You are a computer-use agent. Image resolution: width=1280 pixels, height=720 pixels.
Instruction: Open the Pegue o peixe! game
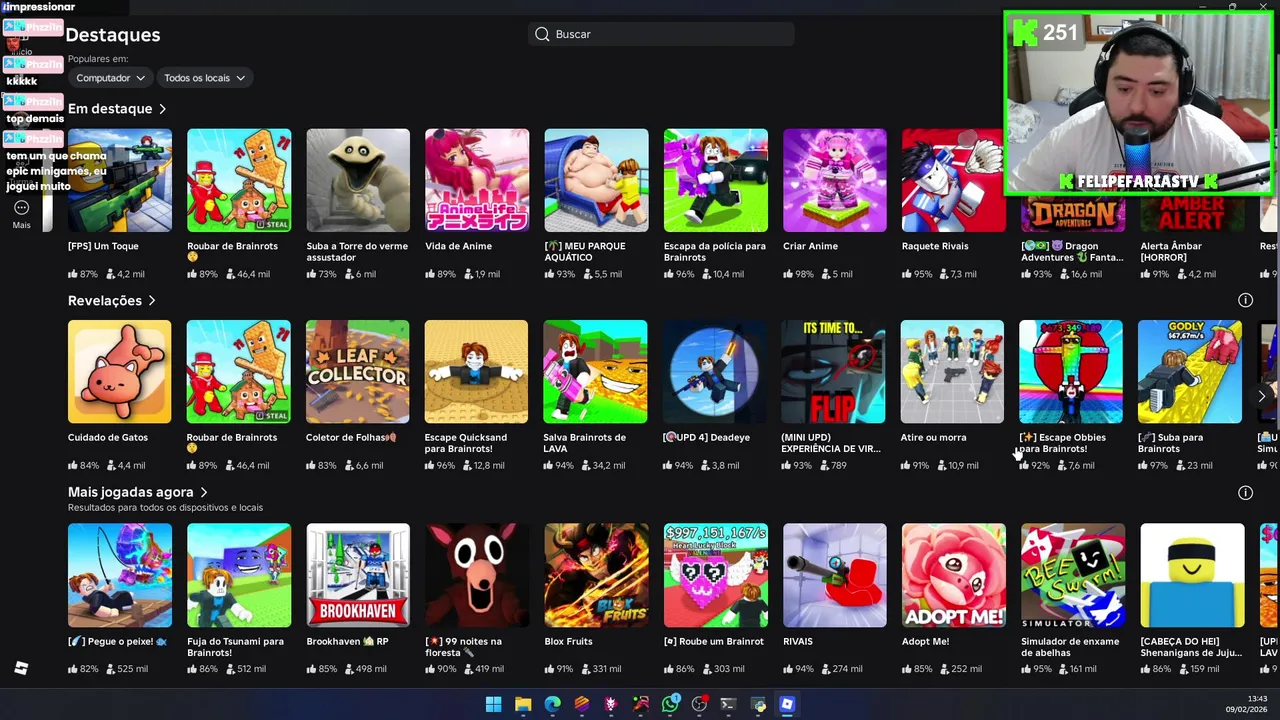tap(120, 575)
